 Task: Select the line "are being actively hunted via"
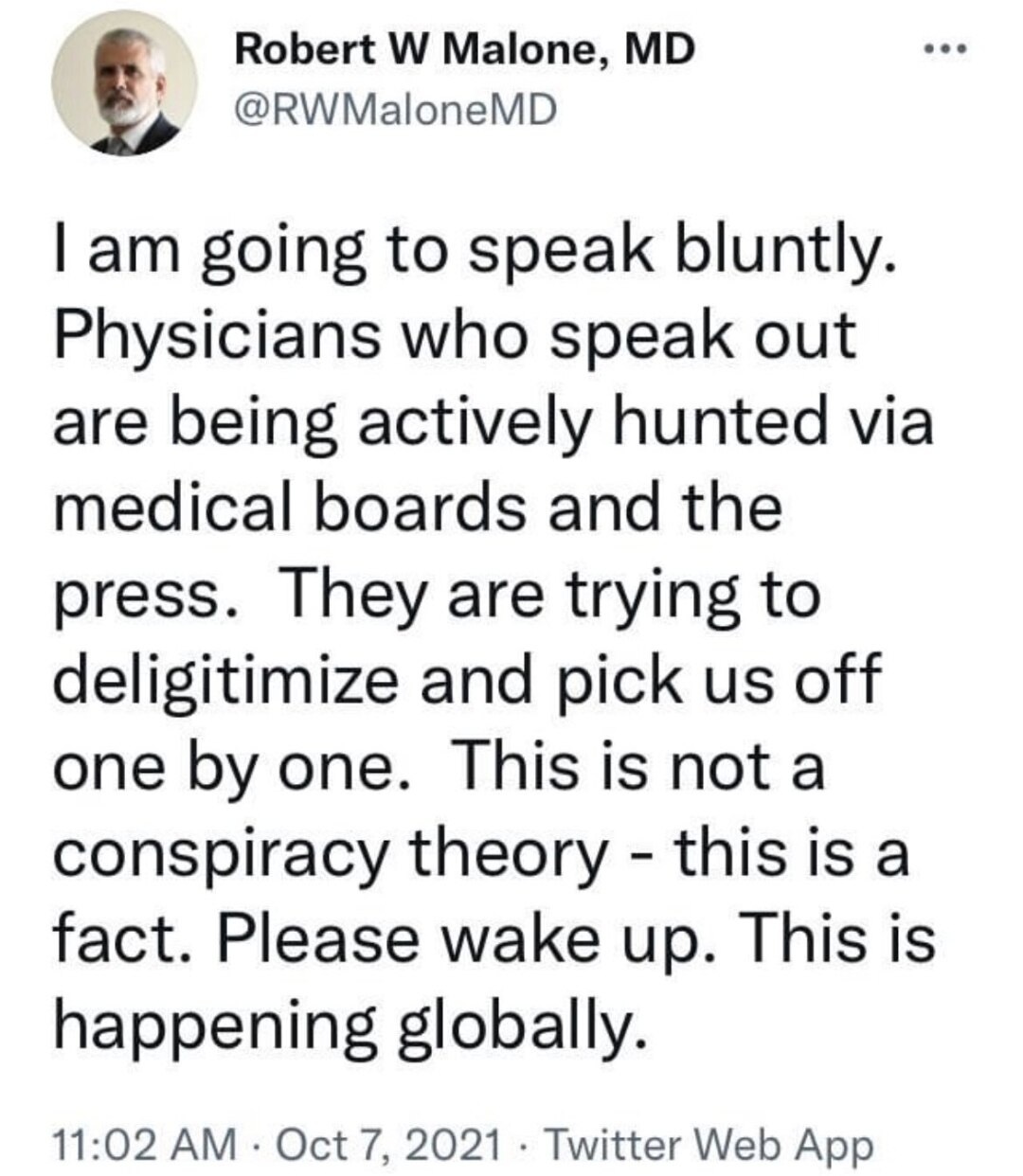[x=493, y=420]
